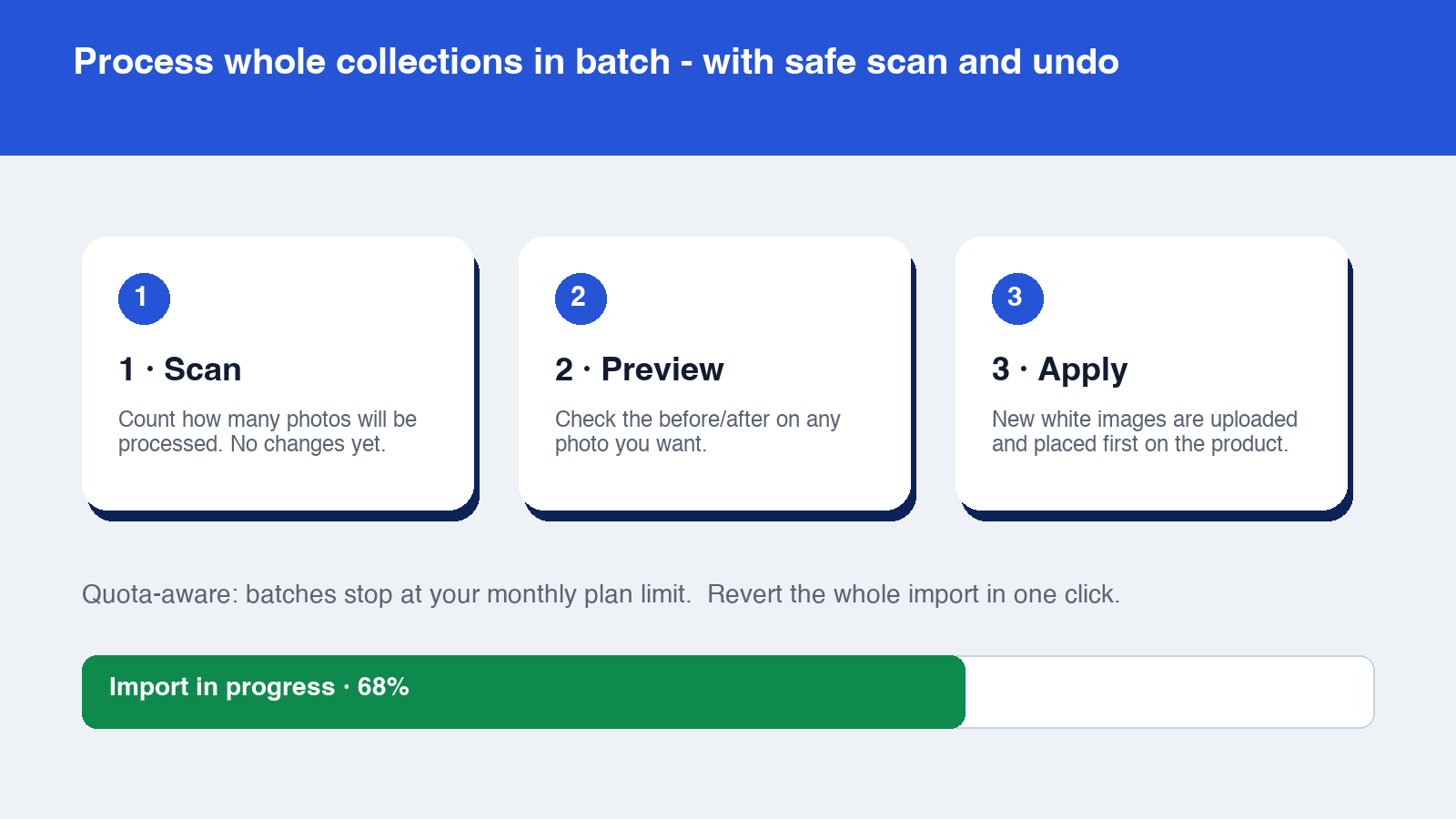Click the green filled portion of progress bar
The image size is (1456, 819).
tap(523, 692)
